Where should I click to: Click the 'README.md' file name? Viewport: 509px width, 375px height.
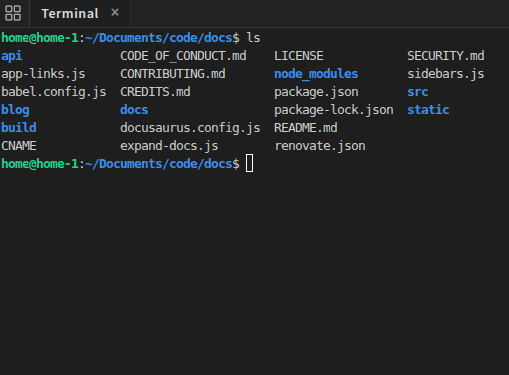click(x=306, y=128)
